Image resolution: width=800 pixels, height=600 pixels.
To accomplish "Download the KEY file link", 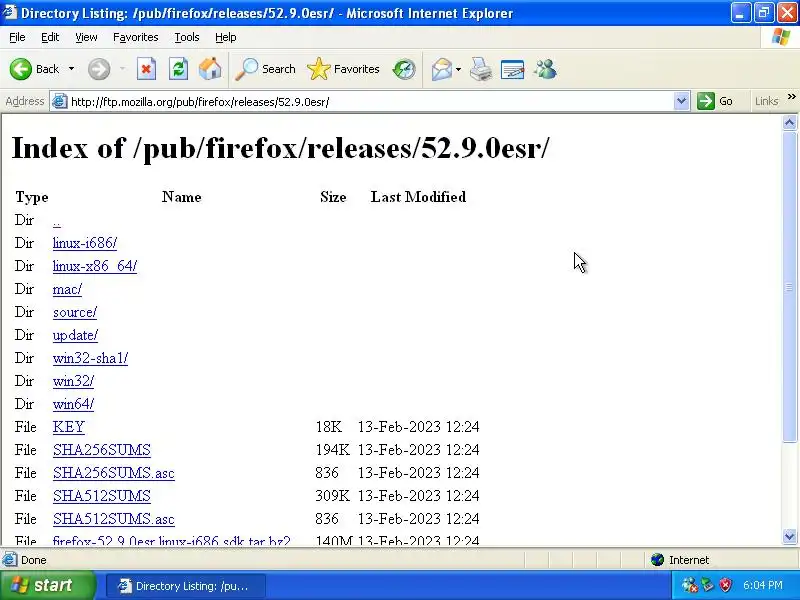I will tap(68, 427).
